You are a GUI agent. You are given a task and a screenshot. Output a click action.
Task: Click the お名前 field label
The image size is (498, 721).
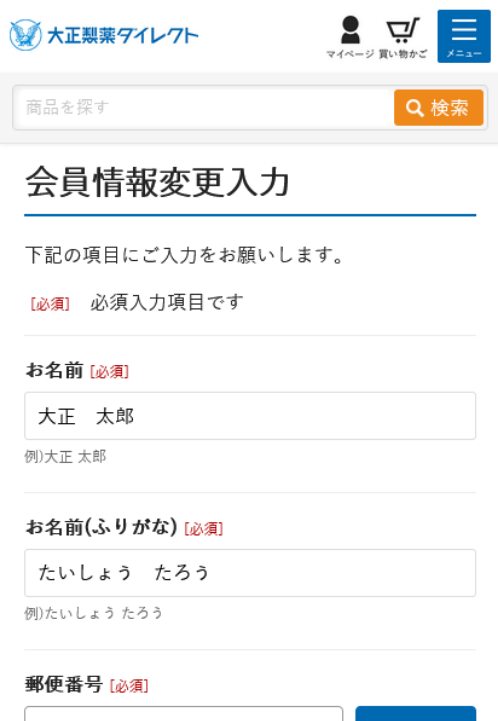pos(54,370)
